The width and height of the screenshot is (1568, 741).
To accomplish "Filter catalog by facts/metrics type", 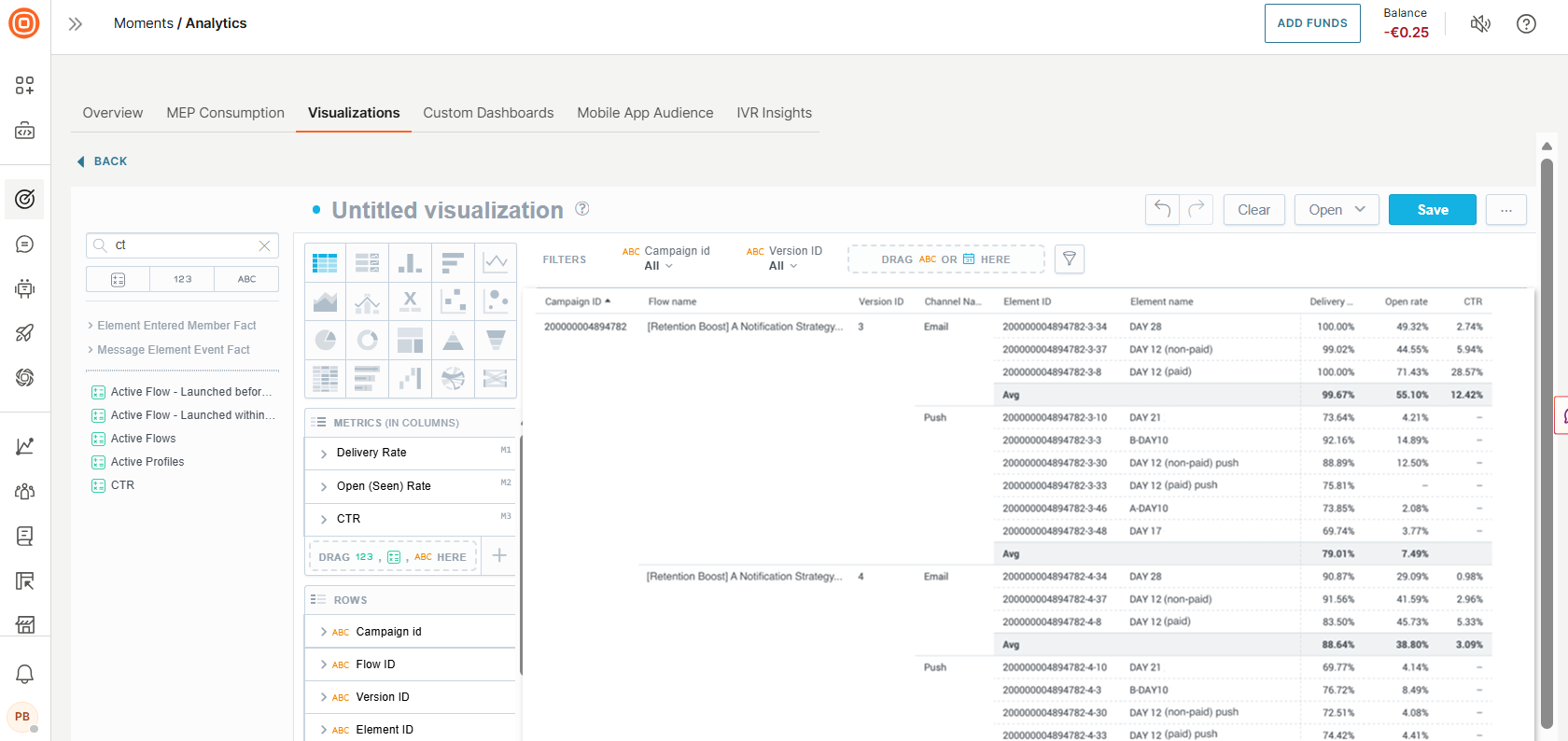I will 119,279.
